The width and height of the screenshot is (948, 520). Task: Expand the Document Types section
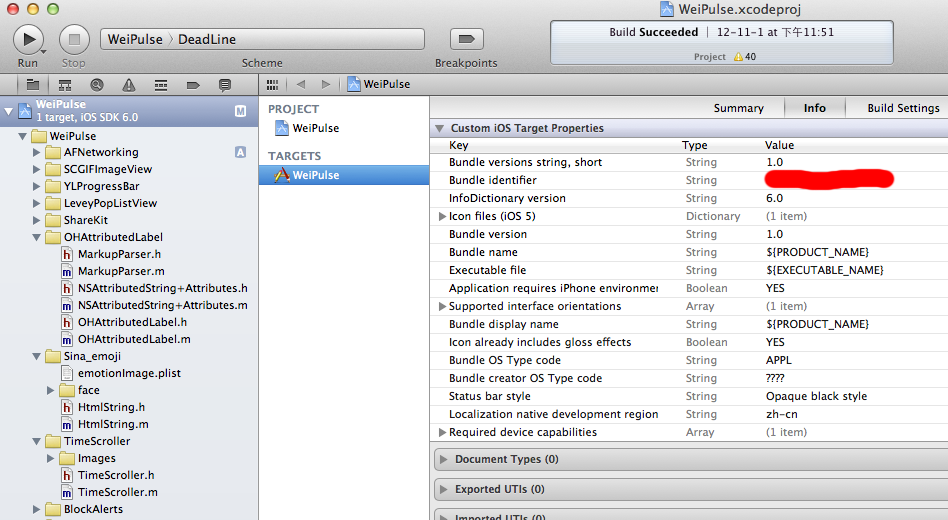point(444,460)
